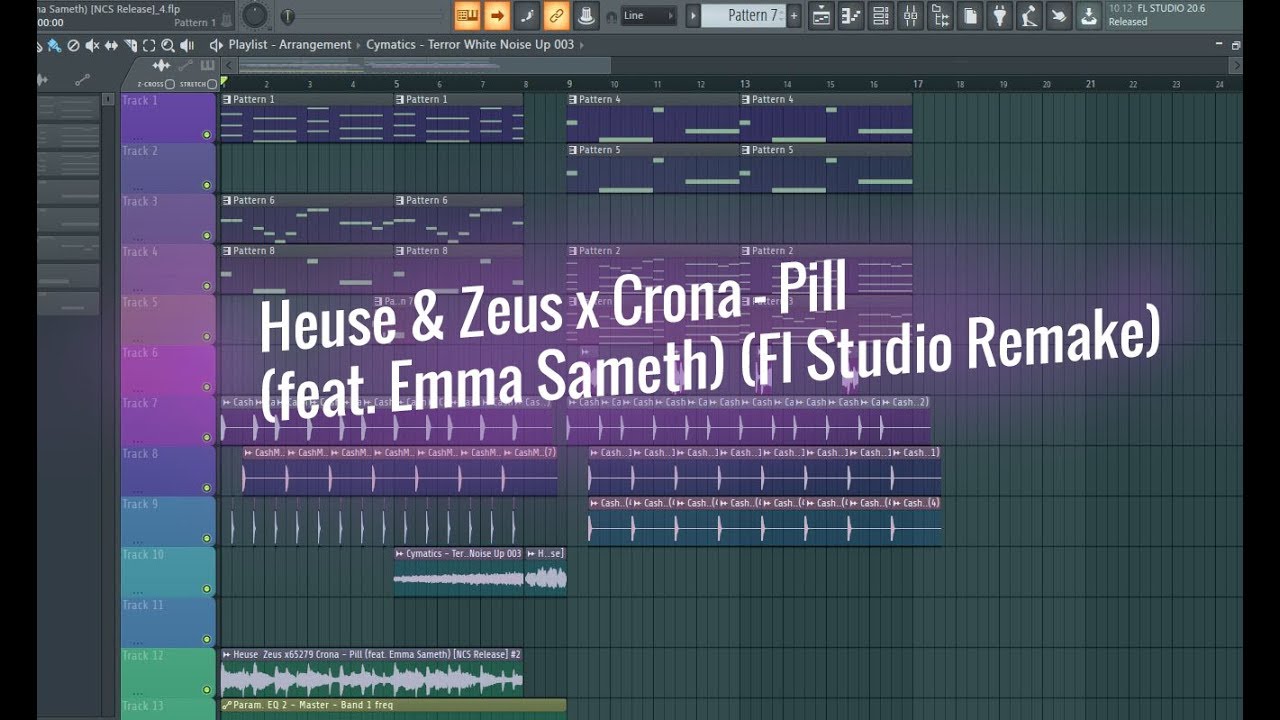
Task: Mute Track 1 using green dot
Action: 207,134
